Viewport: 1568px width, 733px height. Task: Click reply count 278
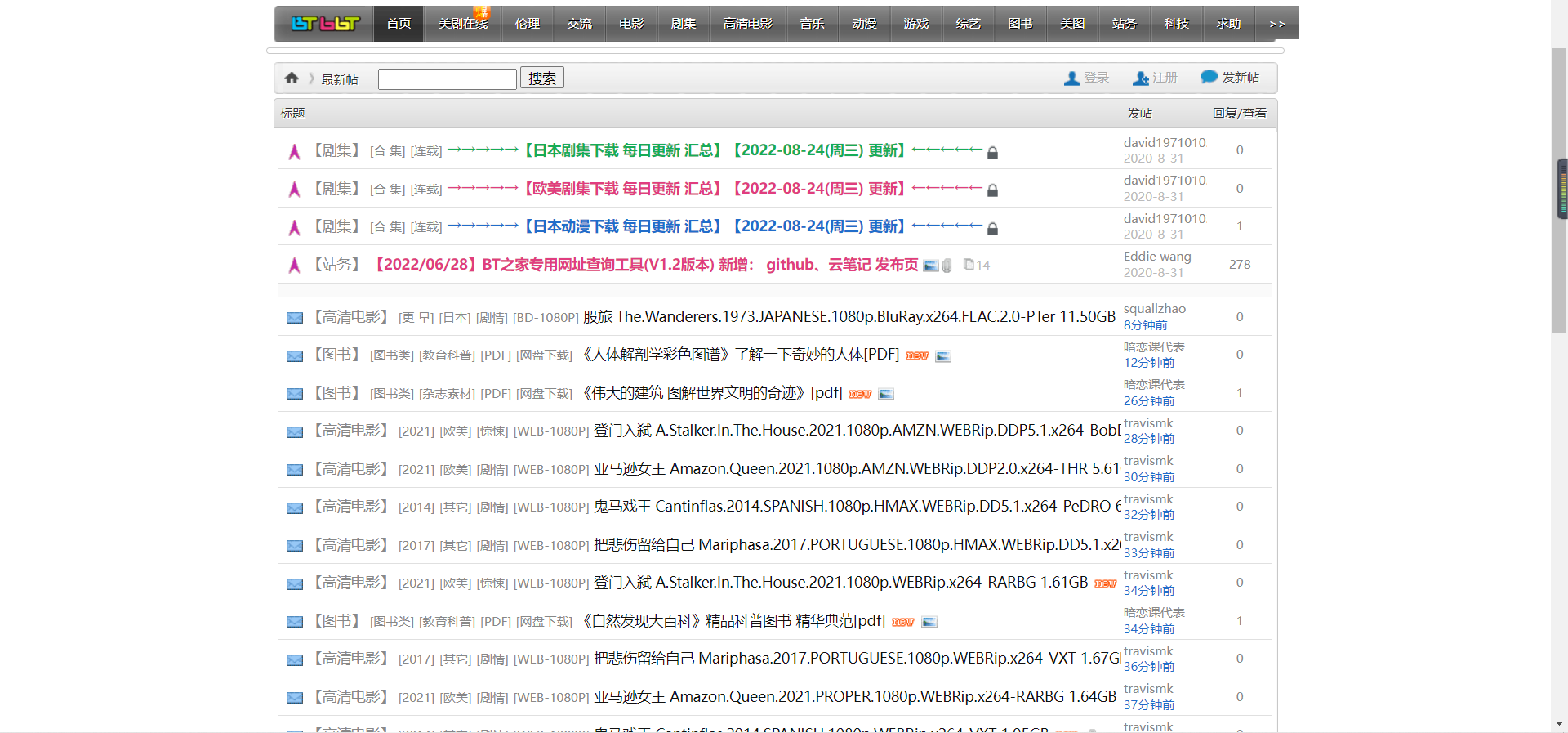1240,265
